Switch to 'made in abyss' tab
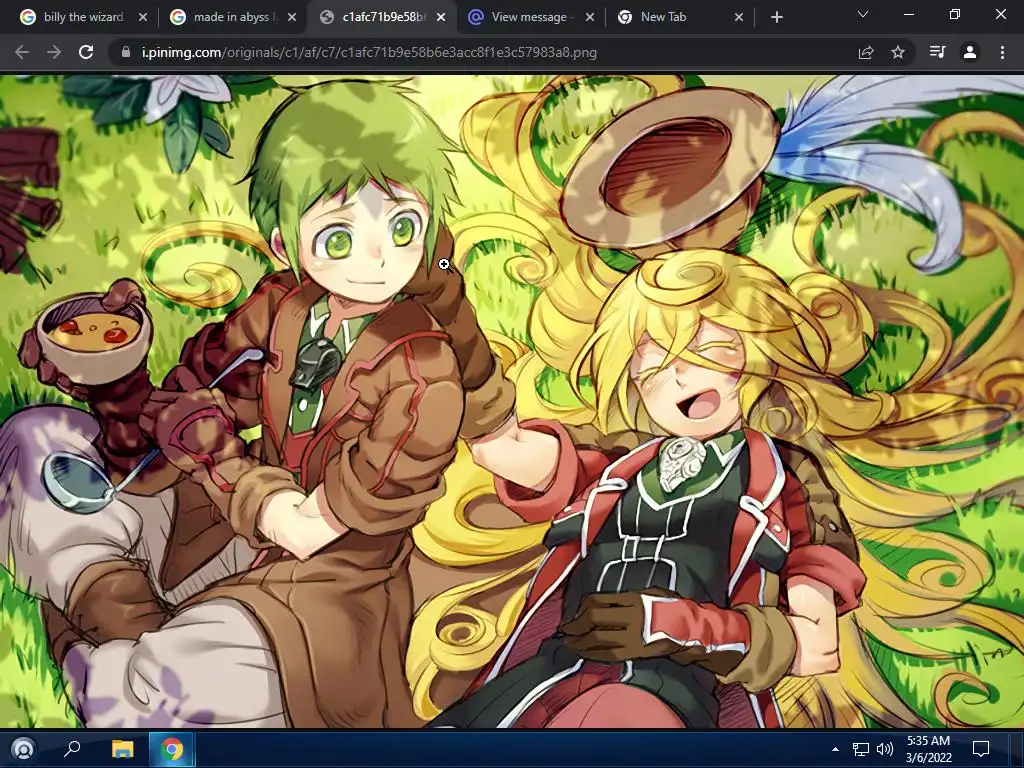 coord(232,17)
